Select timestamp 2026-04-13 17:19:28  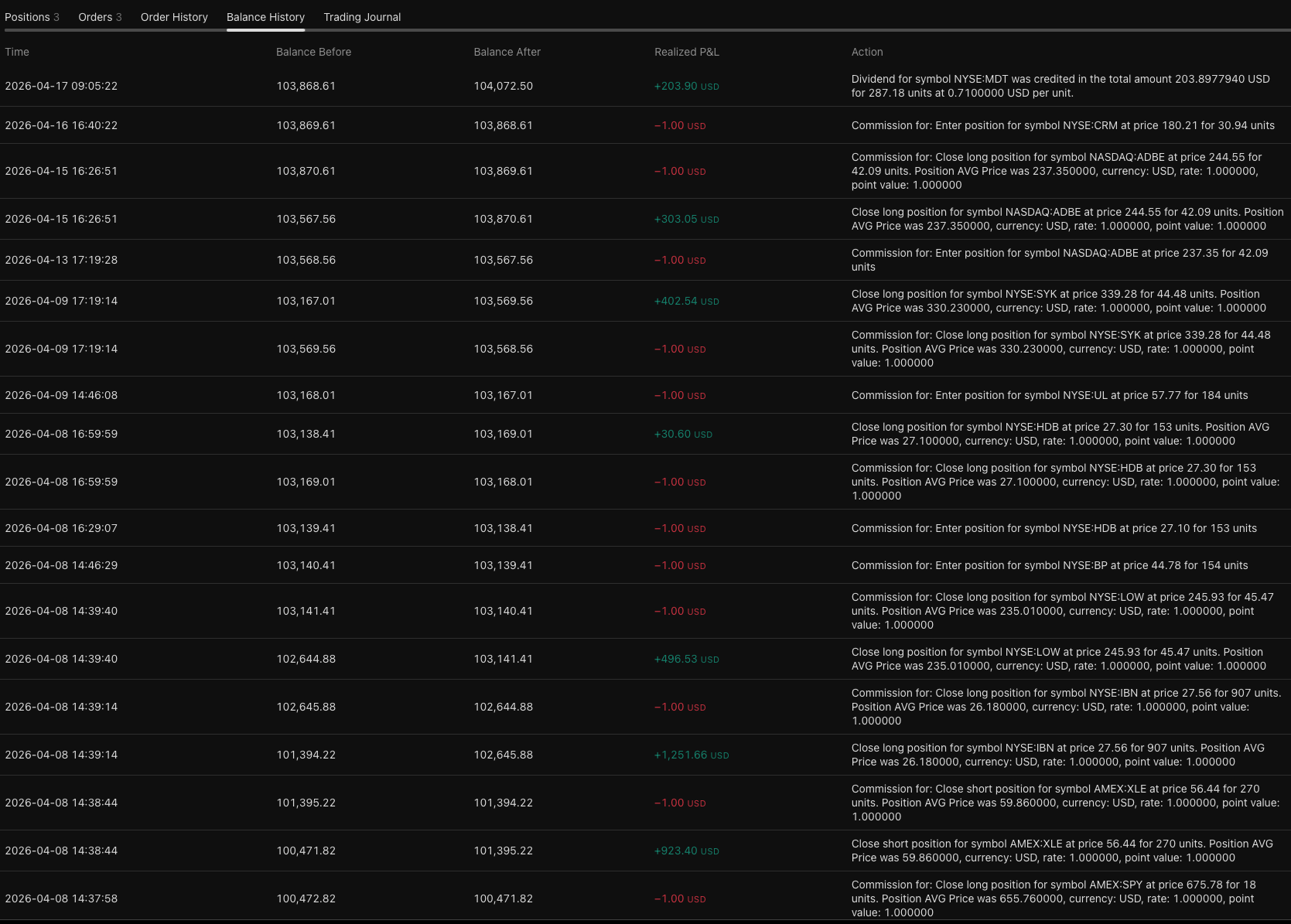61,260
